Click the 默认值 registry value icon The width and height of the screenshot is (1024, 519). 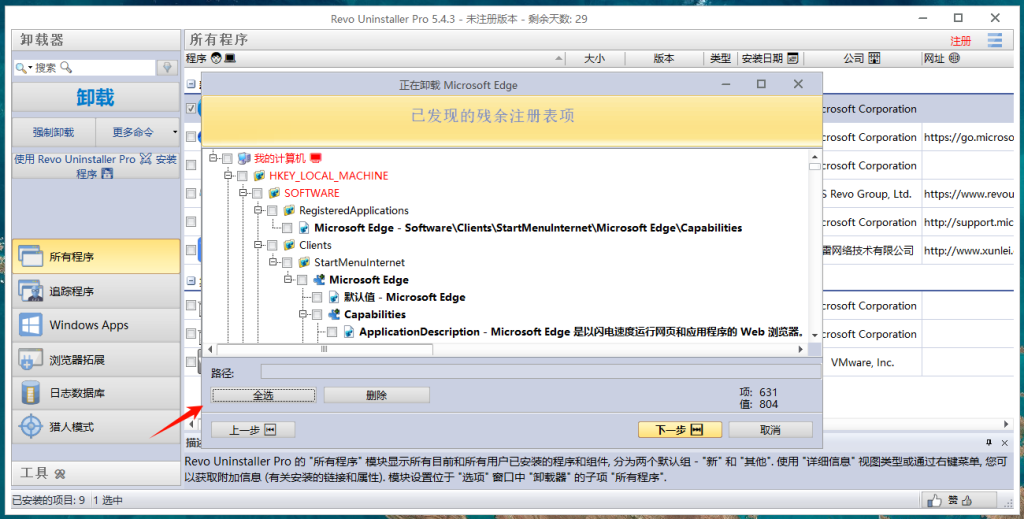[334, 298]
